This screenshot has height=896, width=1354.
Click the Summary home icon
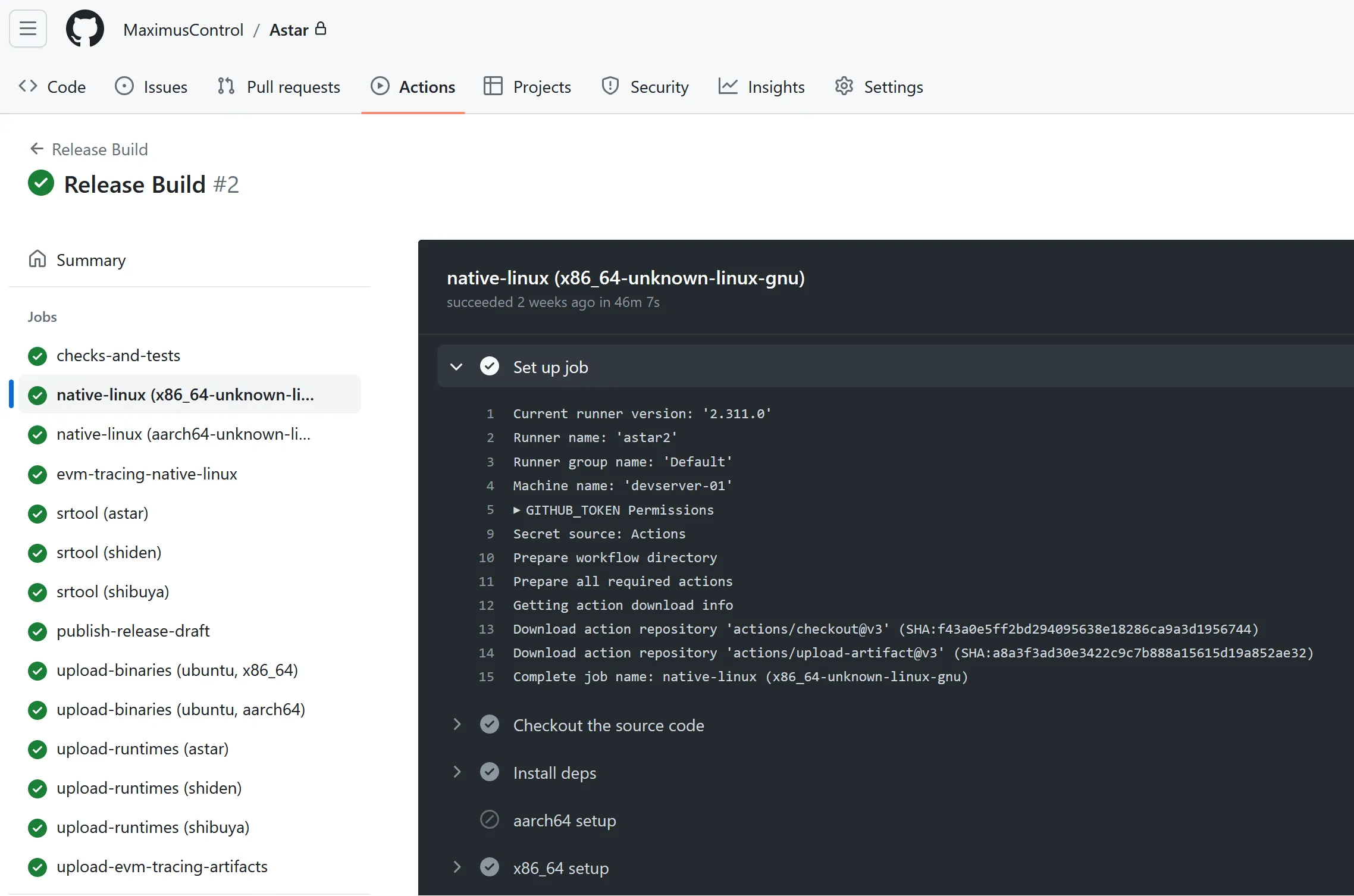point(37,259)
